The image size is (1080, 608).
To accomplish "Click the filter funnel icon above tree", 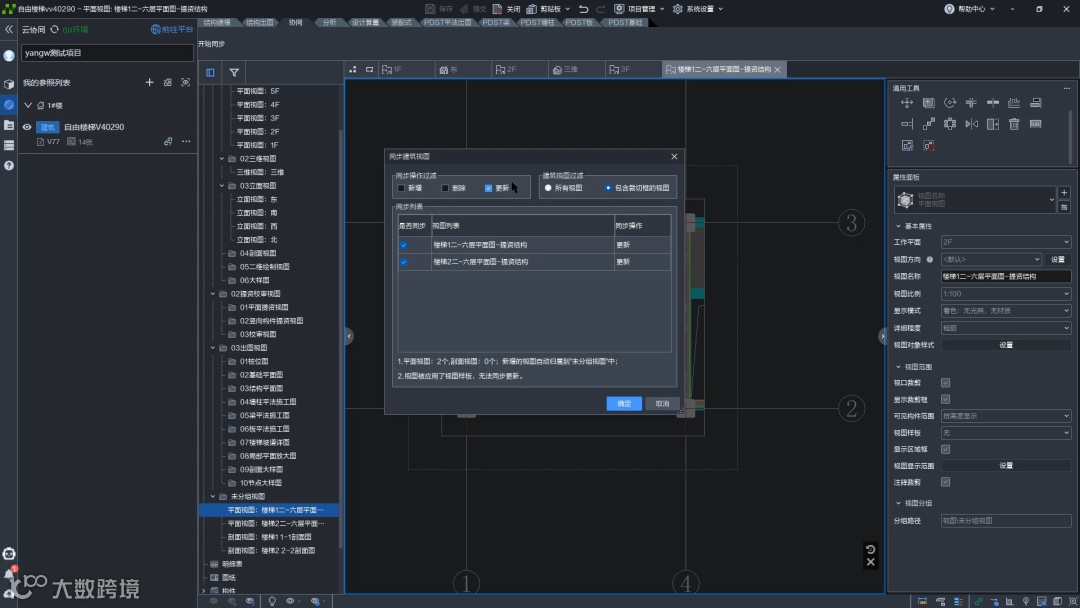I will 234,72.
